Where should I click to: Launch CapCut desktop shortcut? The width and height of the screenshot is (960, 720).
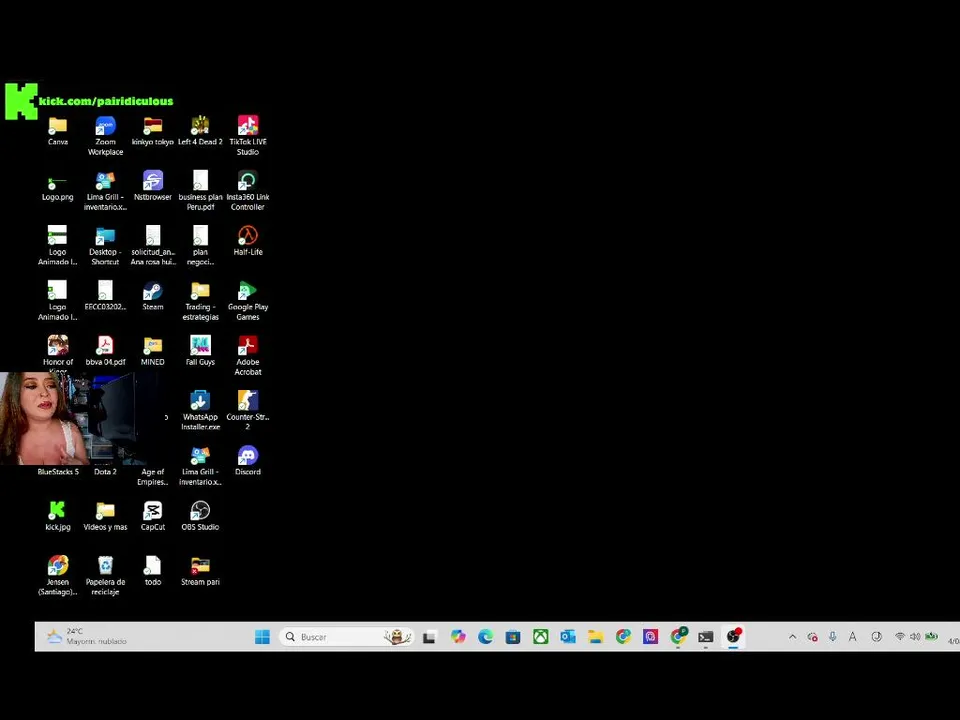click(x=152, y=511)
